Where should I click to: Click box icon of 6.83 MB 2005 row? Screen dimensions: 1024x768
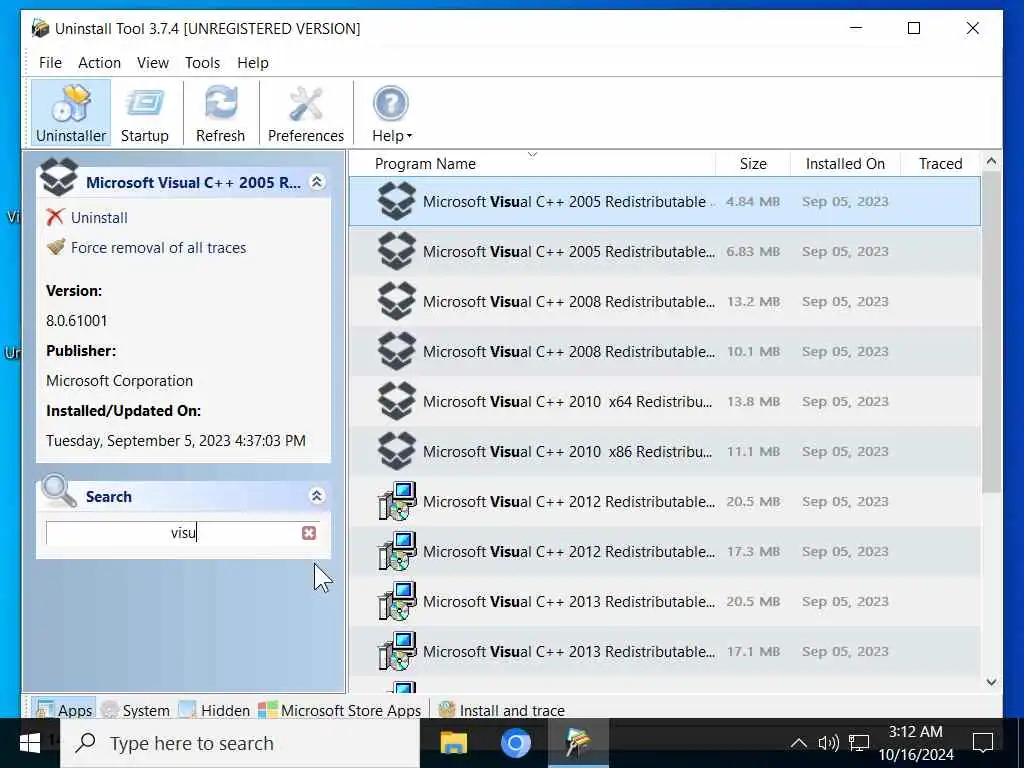click(396, 251)
